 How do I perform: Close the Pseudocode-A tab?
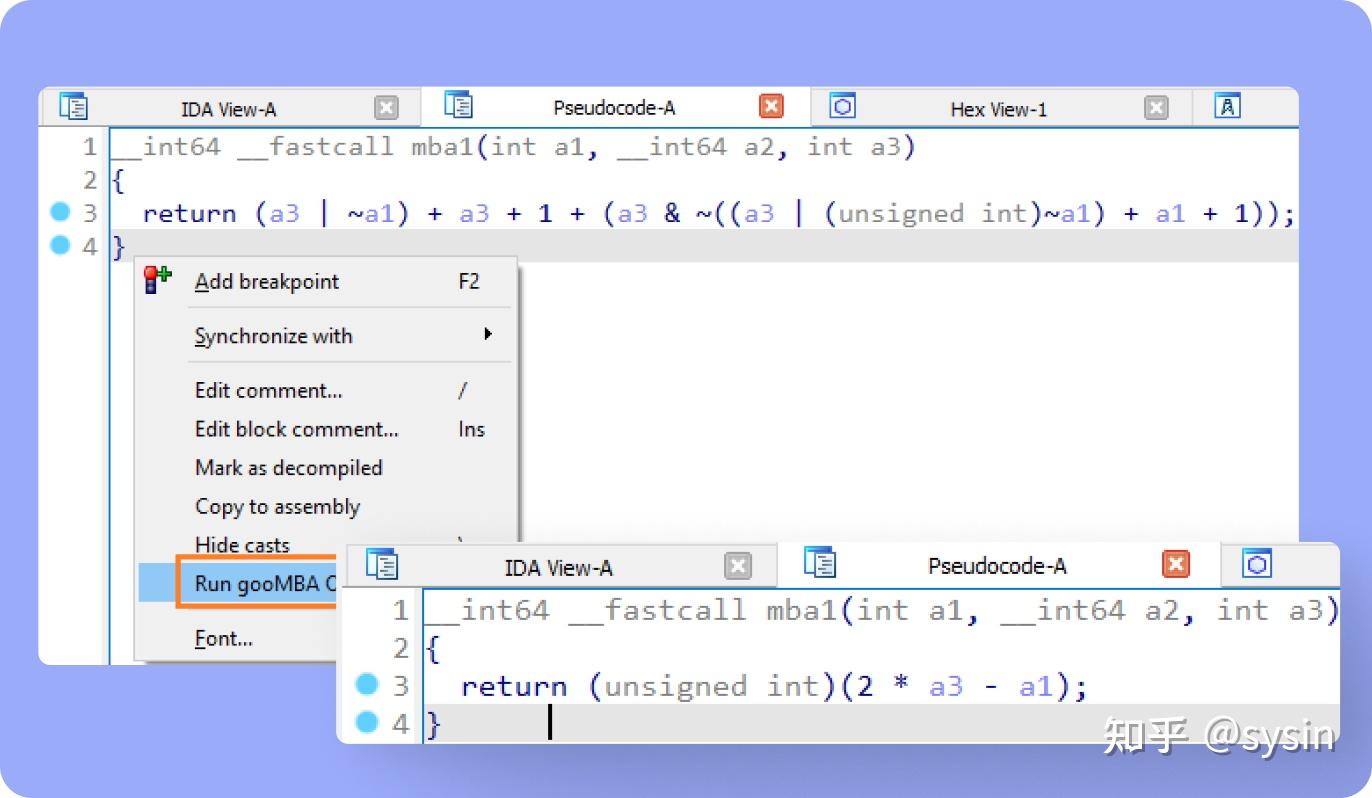click(773, 106)
